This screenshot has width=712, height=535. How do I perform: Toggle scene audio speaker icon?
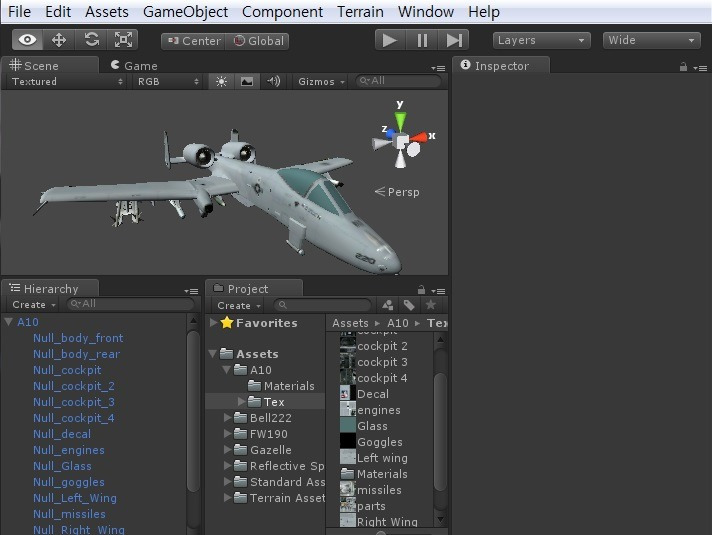[x=273, y=81]
